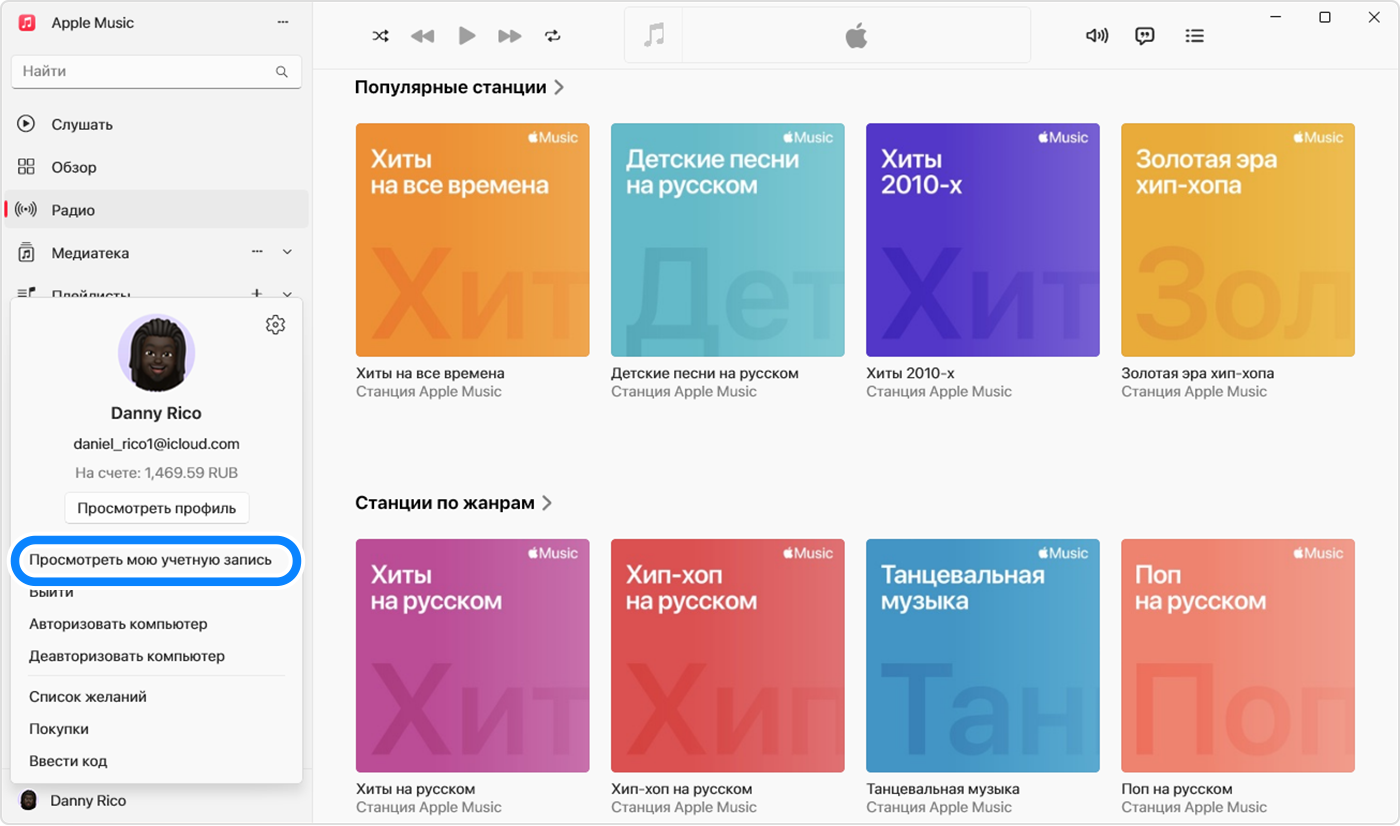Click the search field Найти
Image resolution: width=1400 pixels, height=826 pixels.
pos(156,72)
